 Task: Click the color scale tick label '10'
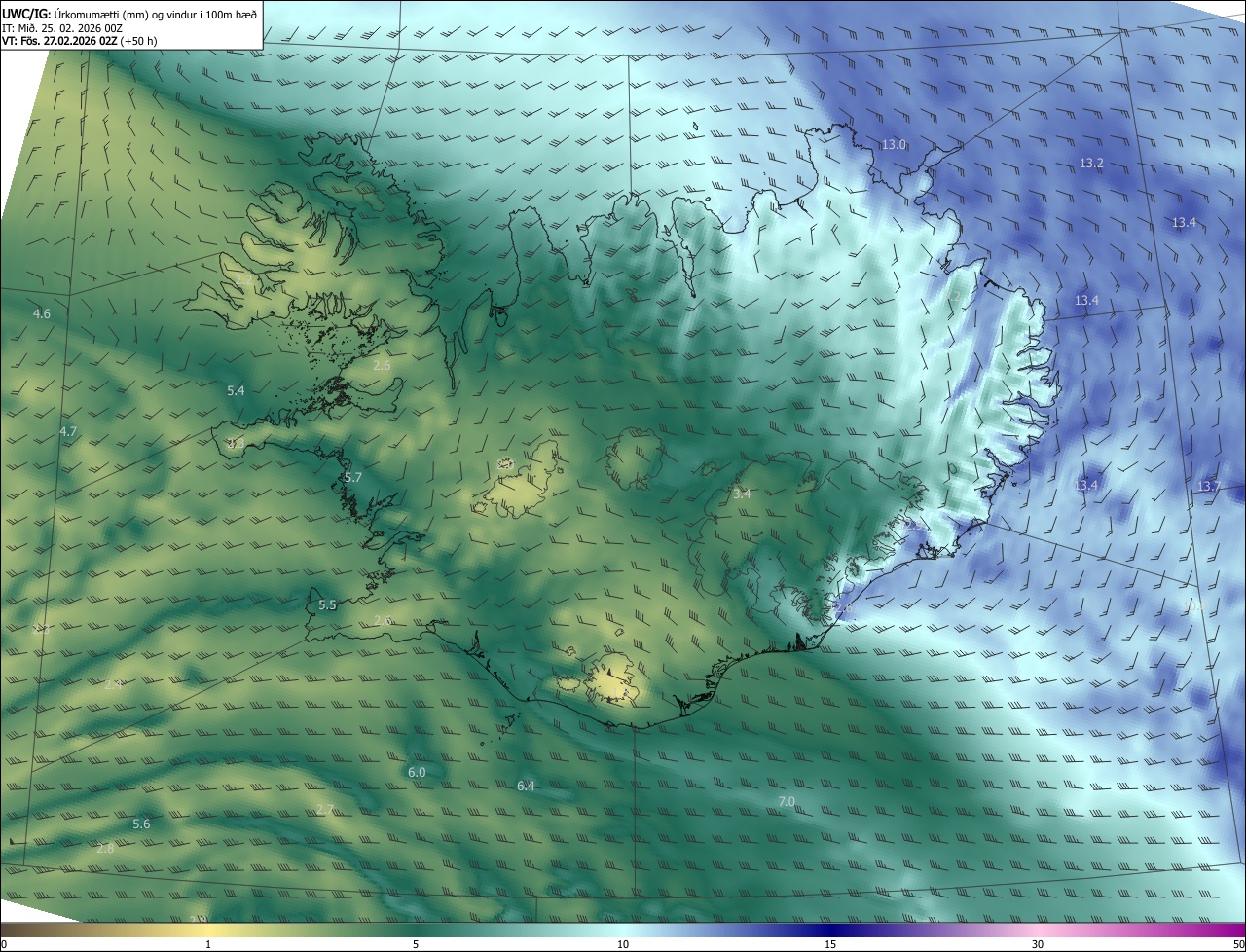(623, 944)
